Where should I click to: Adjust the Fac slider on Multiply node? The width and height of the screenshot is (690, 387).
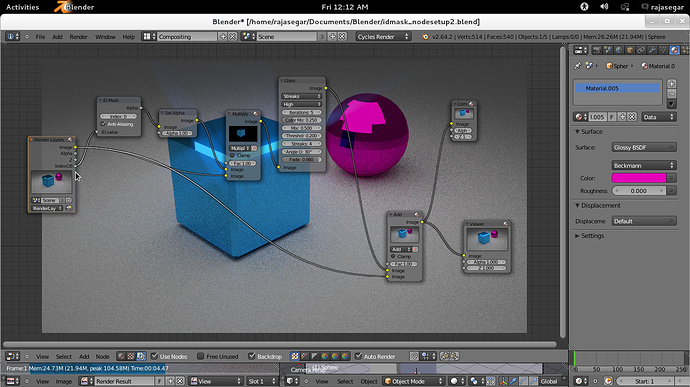coord(242,163)
